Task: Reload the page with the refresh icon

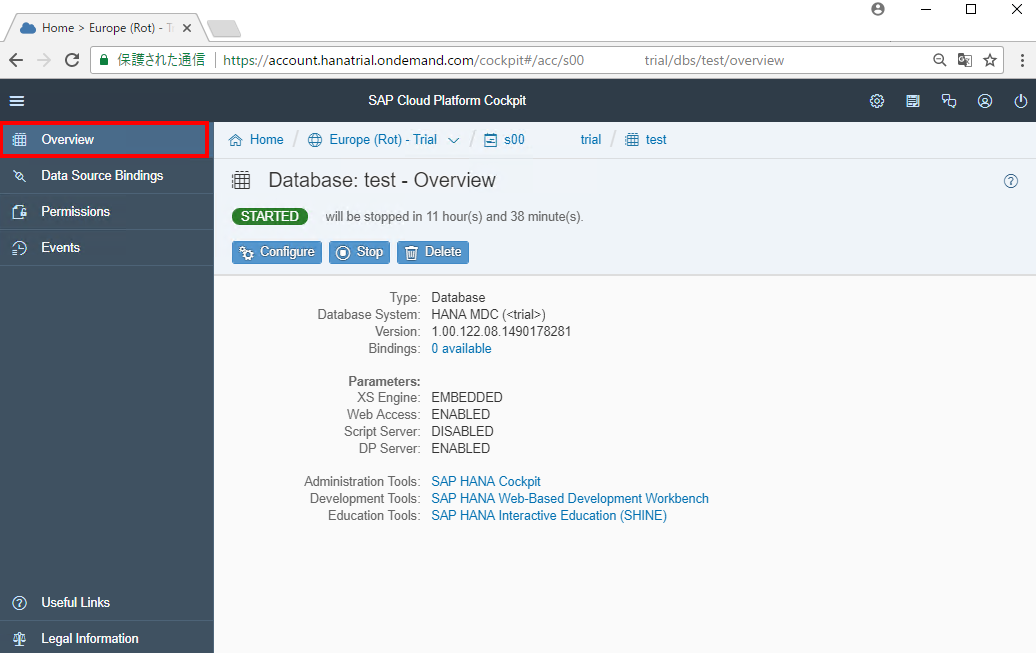Action: [x=72, y=60]
